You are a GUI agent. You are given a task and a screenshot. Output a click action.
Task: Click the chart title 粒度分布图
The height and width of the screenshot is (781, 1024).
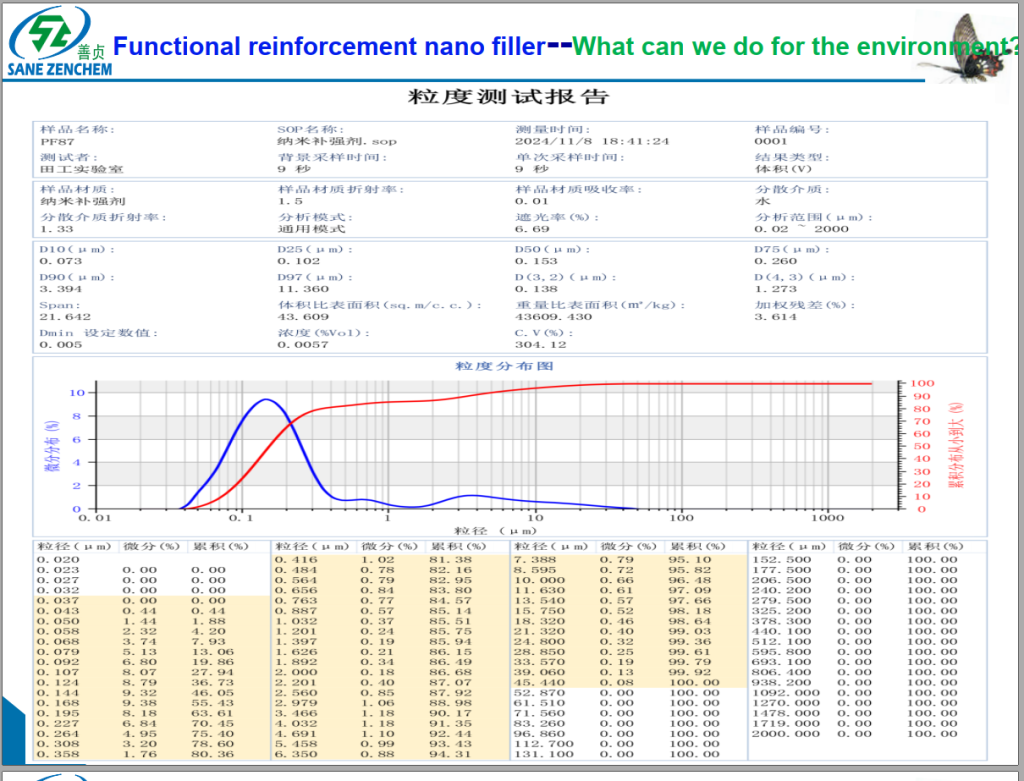pos(511,367)
